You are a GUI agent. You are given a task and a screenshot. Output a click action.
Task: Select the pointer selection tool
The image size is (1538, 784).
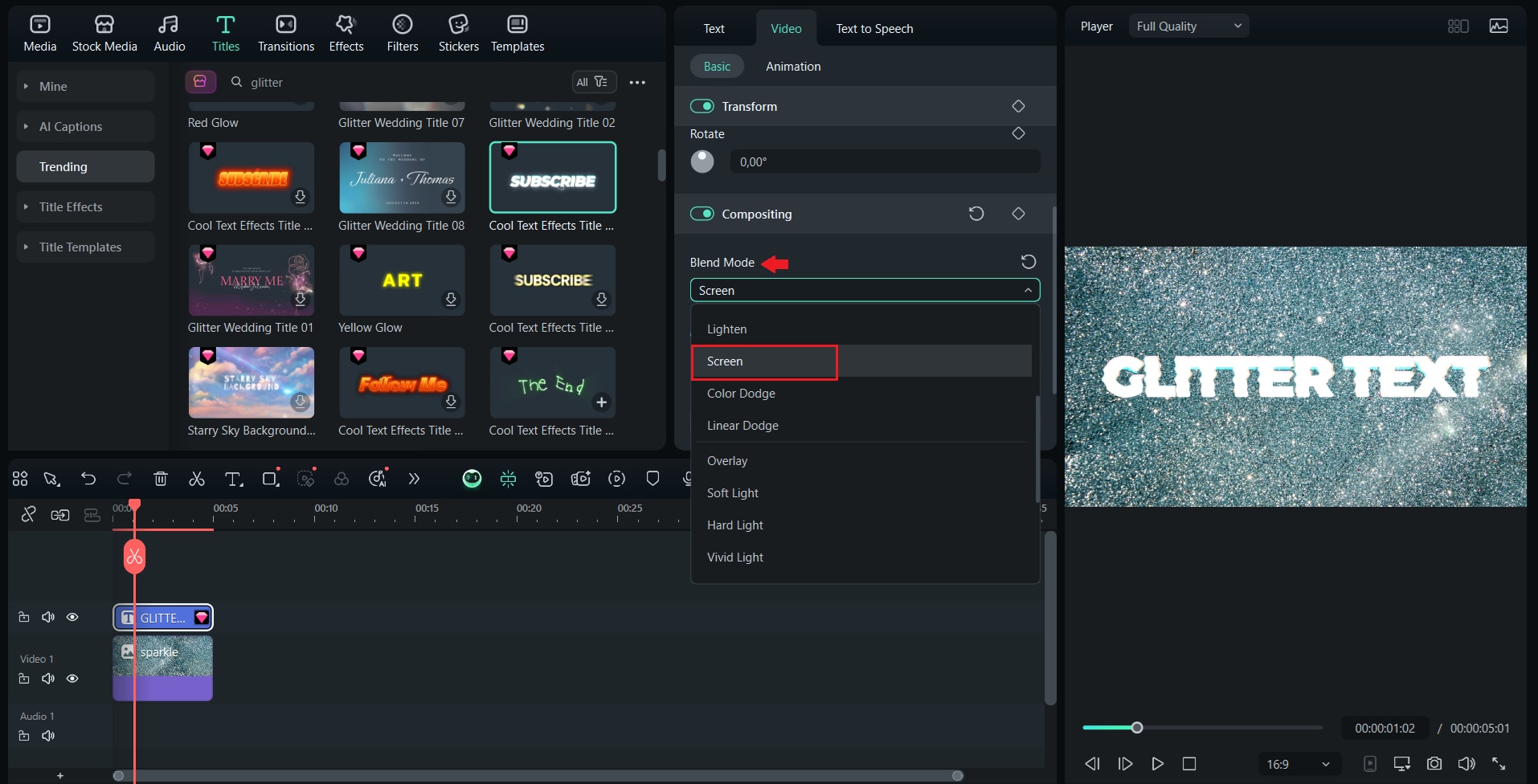point(51,479)
